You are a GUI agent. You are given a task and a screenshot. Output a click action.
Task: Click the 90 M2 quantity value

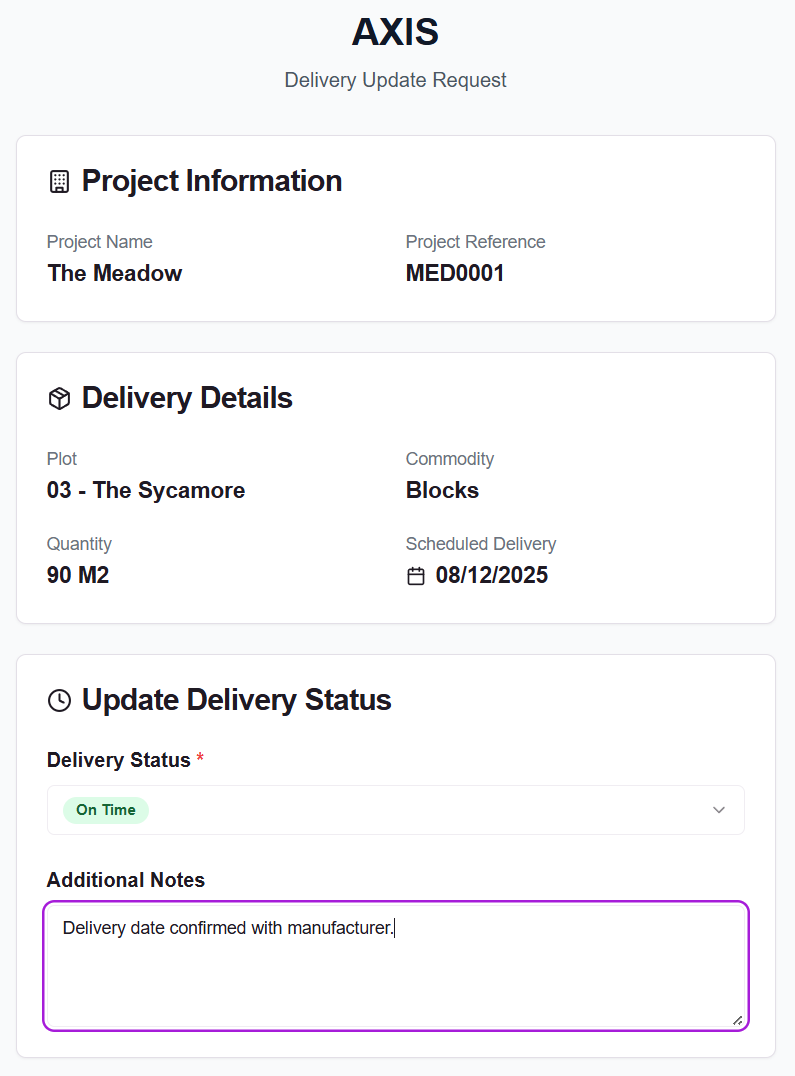(78, 575)
